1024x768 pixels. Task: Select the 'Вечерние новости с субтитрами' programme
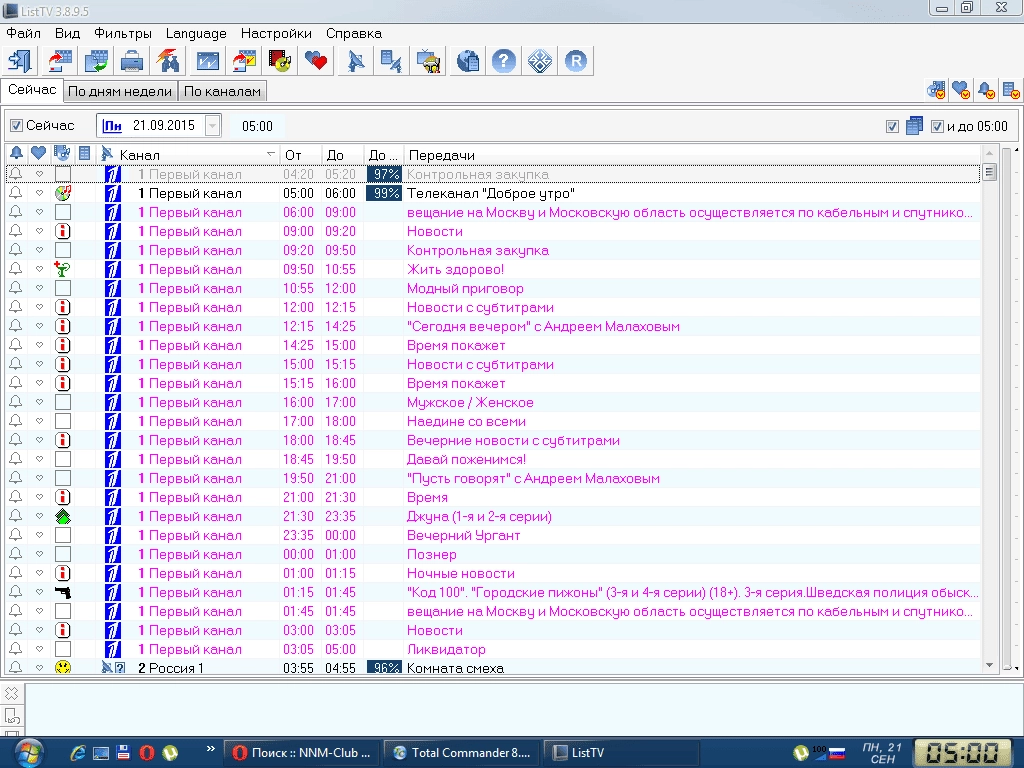[x=513, y=440]
